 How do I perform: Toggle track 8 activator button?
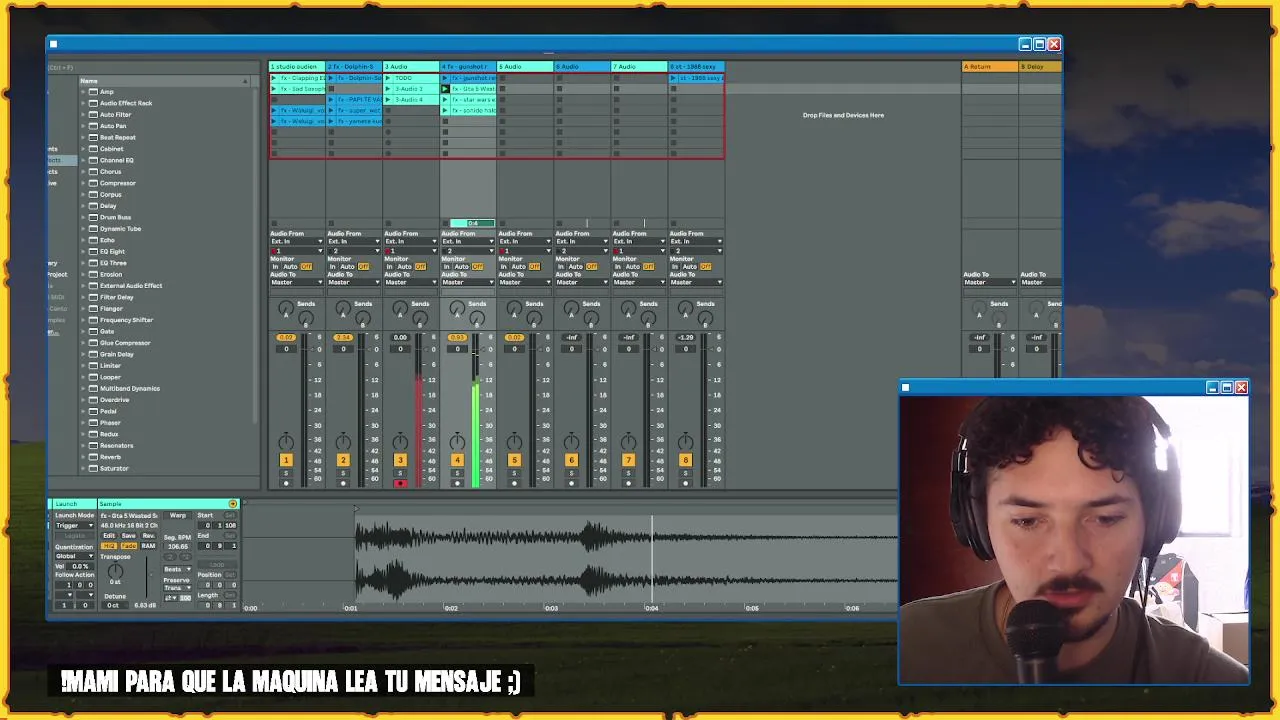coord(685,460)
